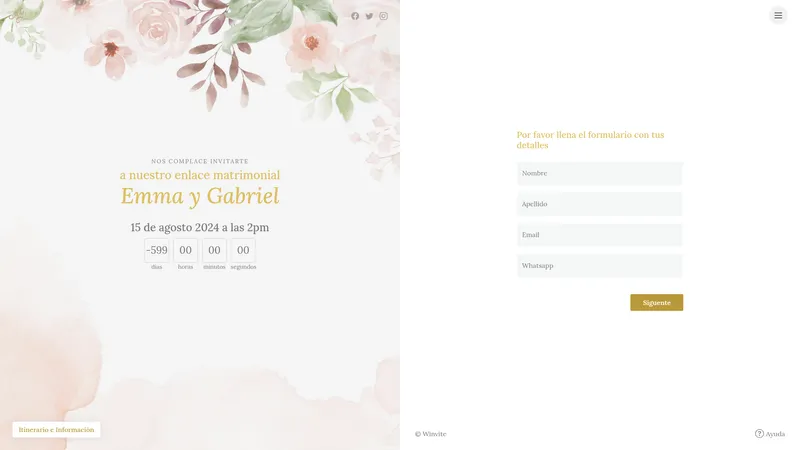This screenshot has width=800, height=450.
Task: Click the Siguiente button
Action: click(656, 303)
